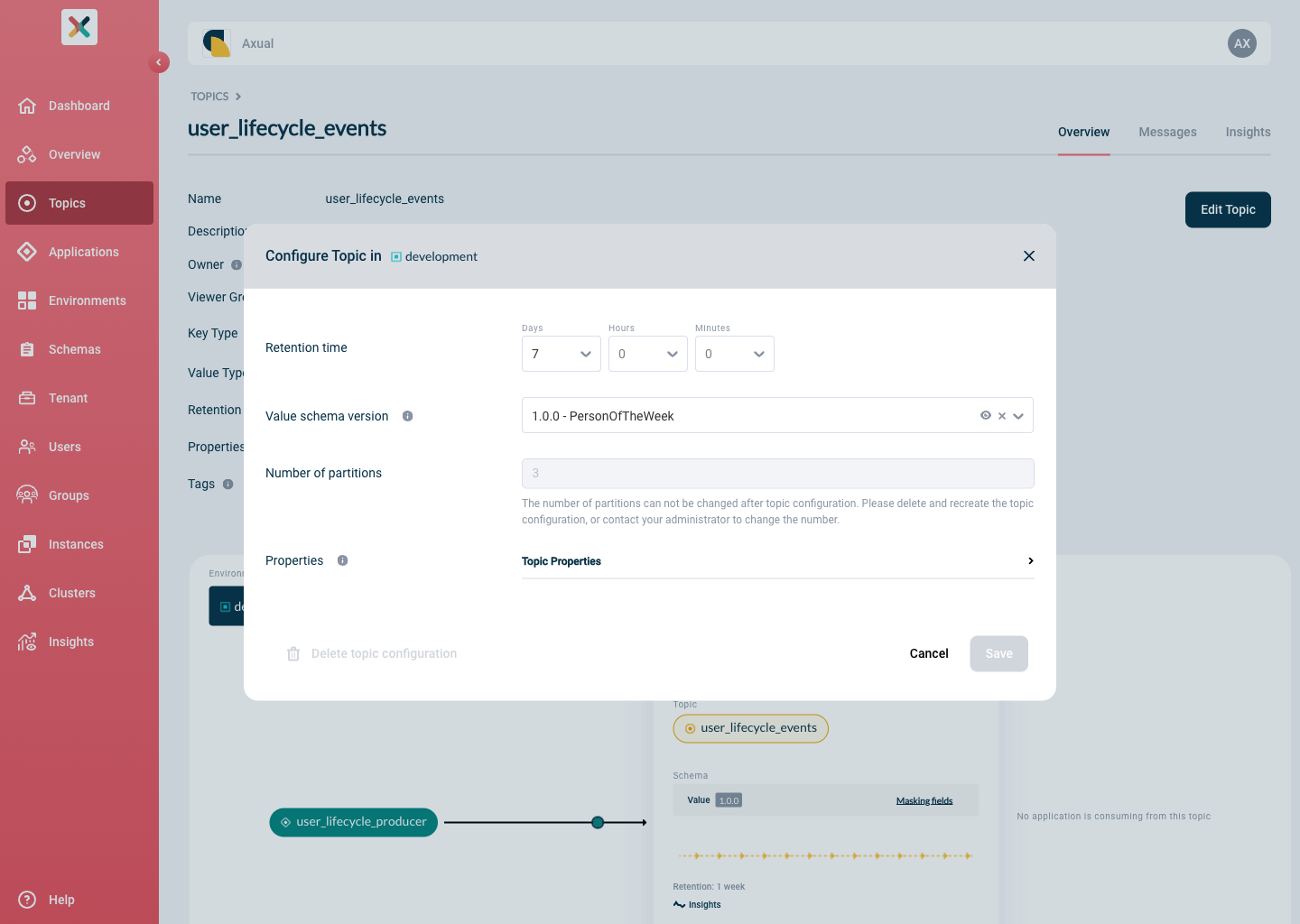
Task: Go to Users in sidebar
Action: point(79,447)
